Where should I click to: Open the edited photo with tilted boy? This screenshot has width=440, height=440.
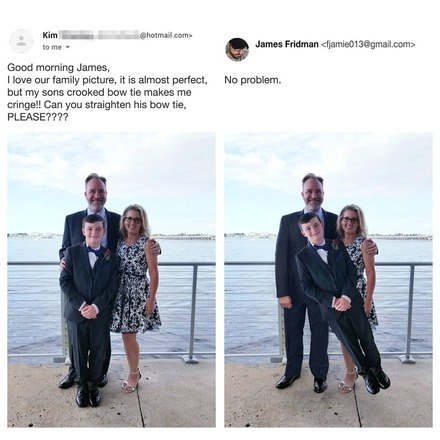click(328, 280)
